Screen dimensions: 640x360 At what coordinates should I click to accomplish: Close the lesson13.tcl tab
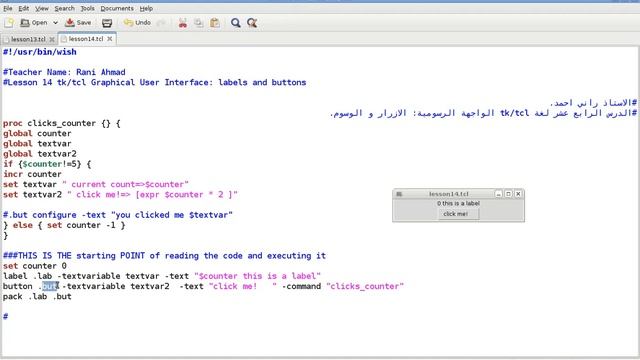pyautogui.click(x=52, y=39)
